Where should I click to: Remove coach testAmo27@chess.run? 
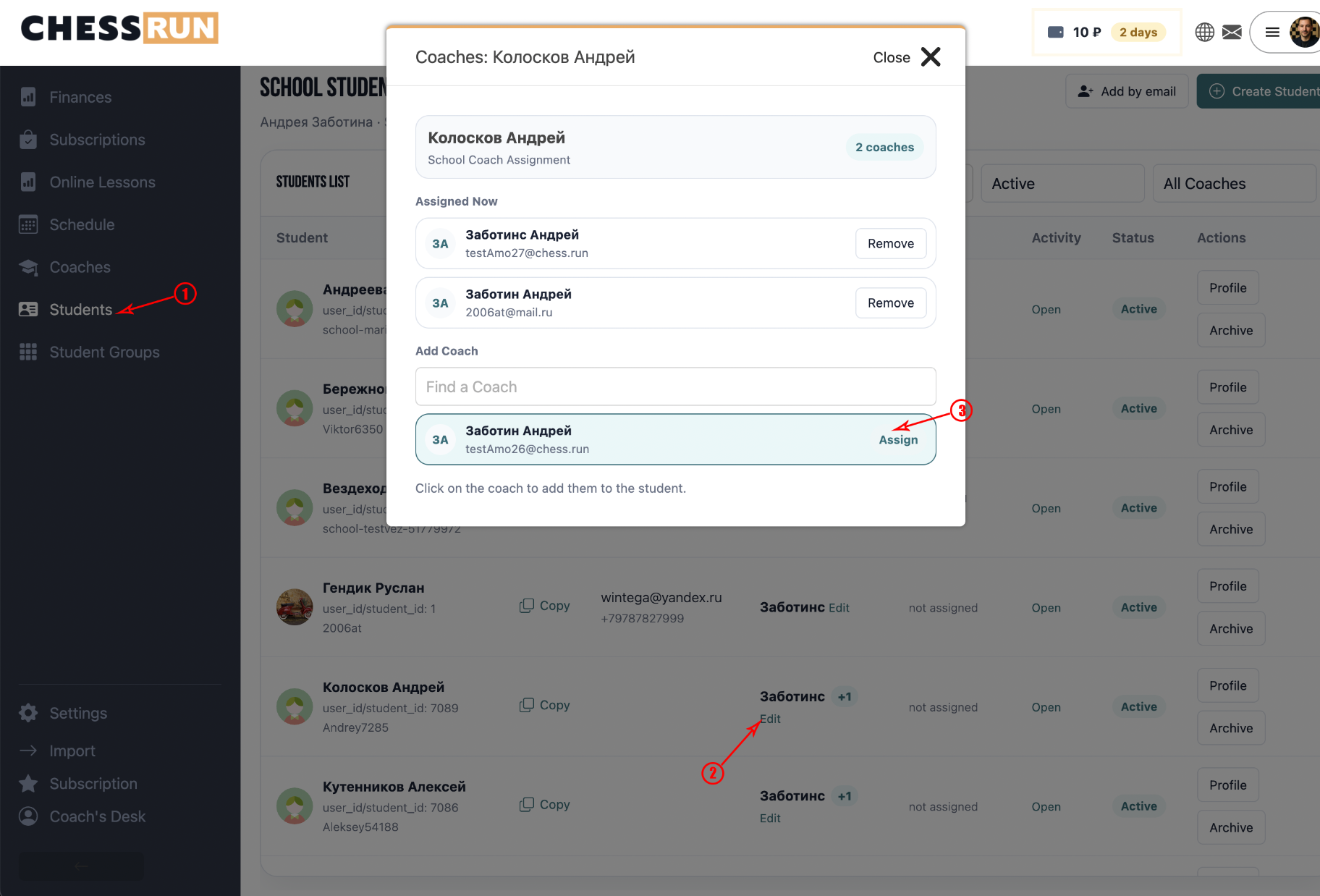[891, 244]
